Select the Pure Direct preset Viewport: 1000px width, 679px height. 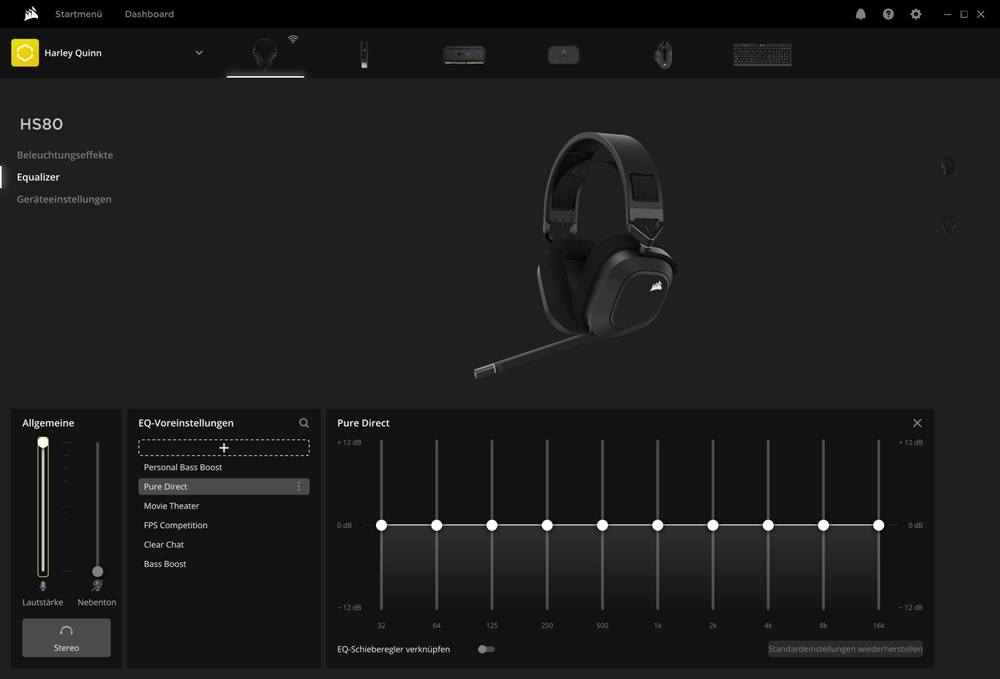click(223, 486)
